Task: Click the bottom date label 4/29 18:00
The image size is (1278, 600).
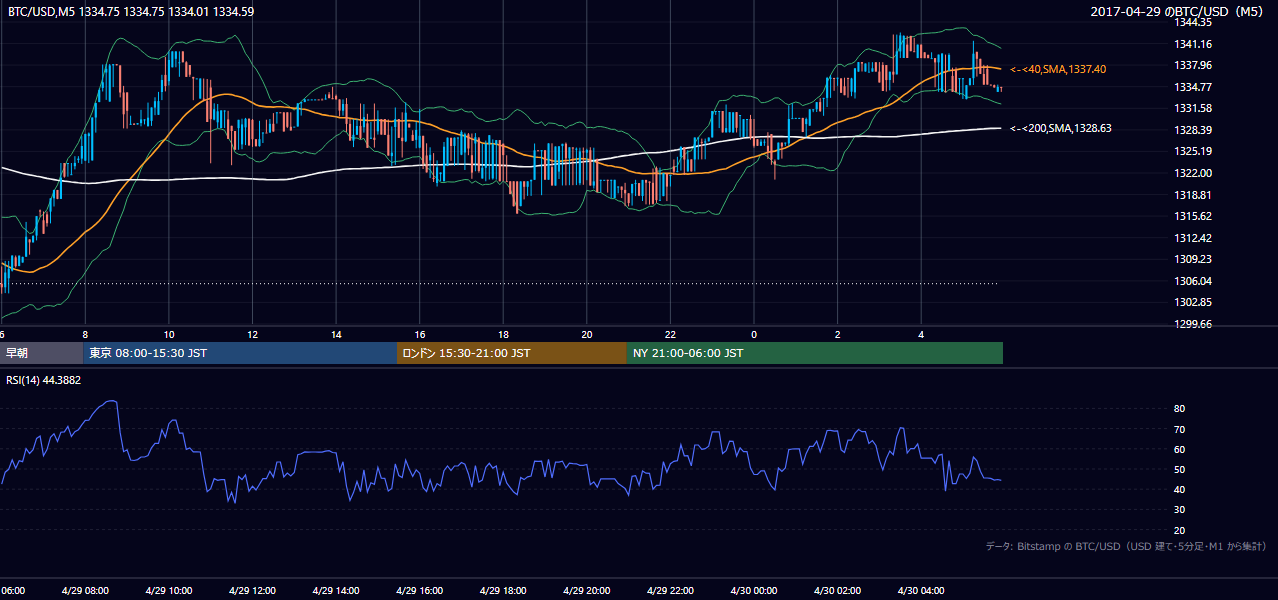Action: 502,591
